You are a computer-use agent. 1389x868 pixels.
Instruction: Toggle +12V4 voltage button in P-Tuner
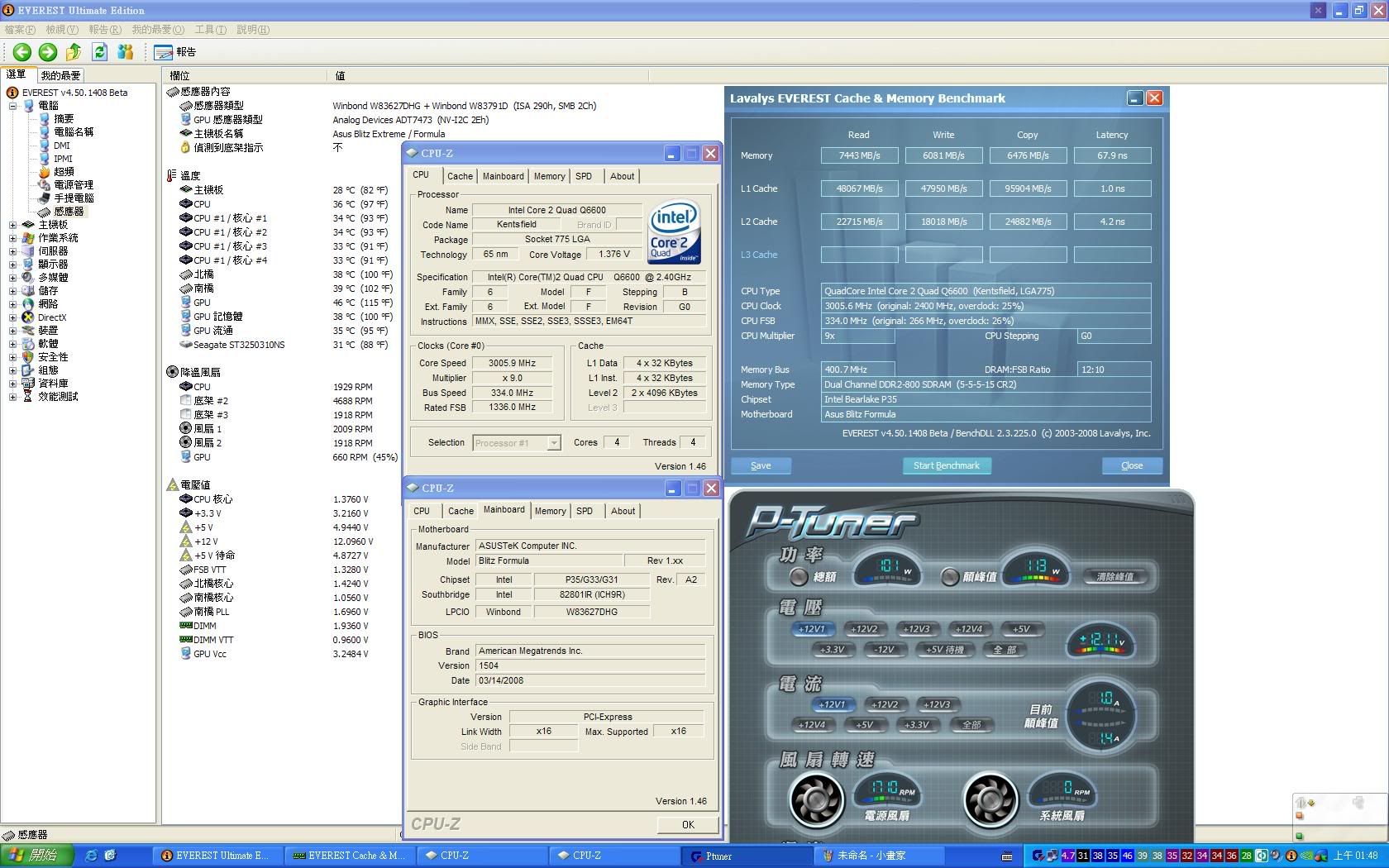click(x=968, y=629)
